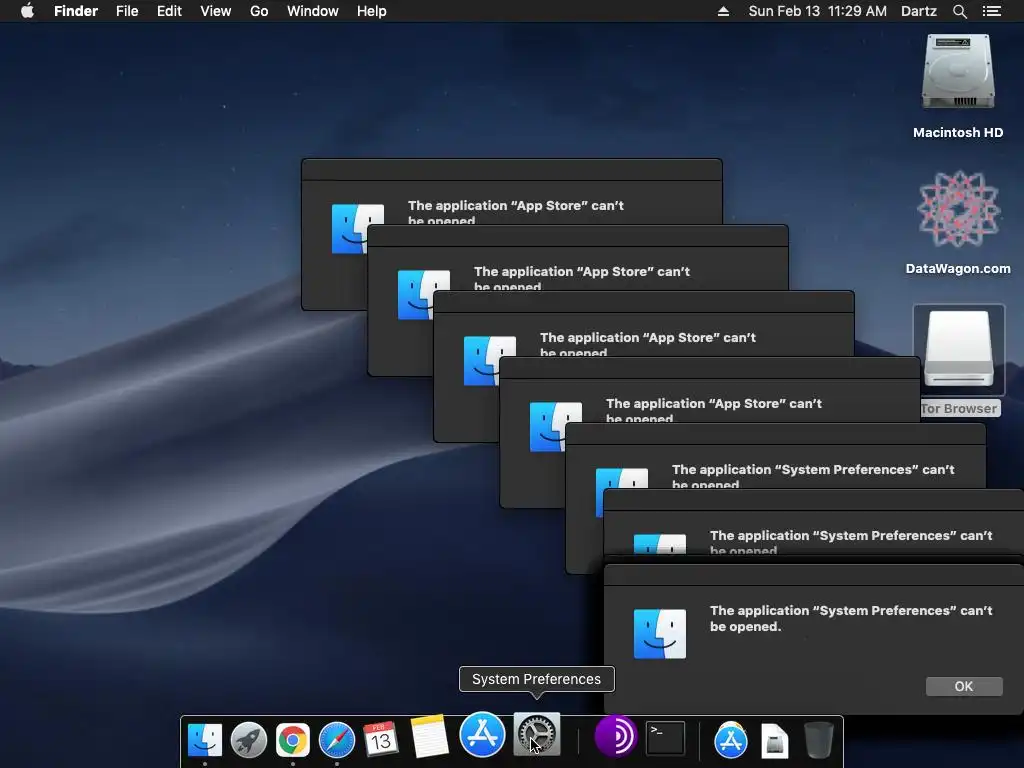1024x768 pixels.
Task: Click frontmost dialog's "be opened." message text
Action: (745, 627)
